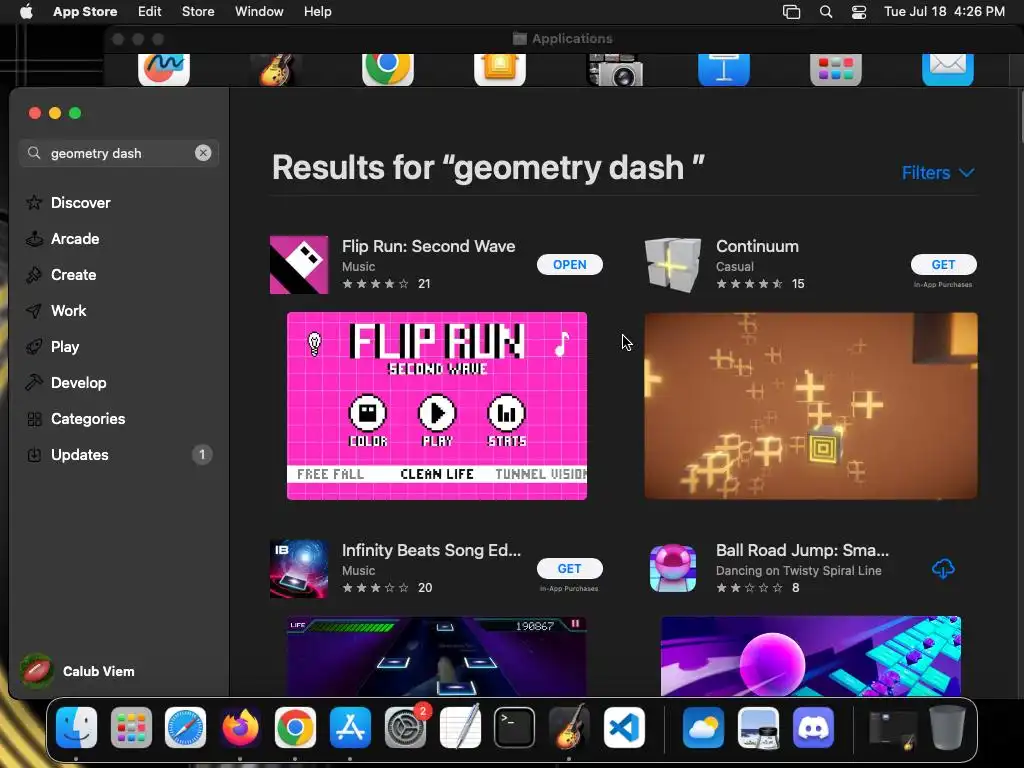Get Infinity Beats Song Editor
The image size is (1024, 768).
point(569,568)
